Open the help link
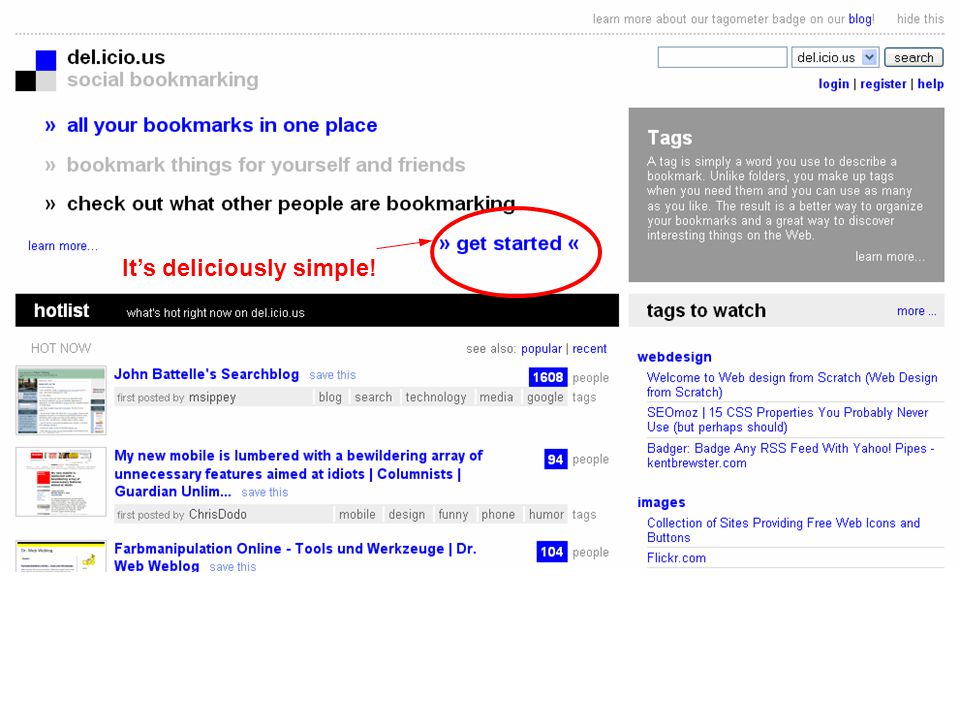960x720 pixels. click(931, 84)
